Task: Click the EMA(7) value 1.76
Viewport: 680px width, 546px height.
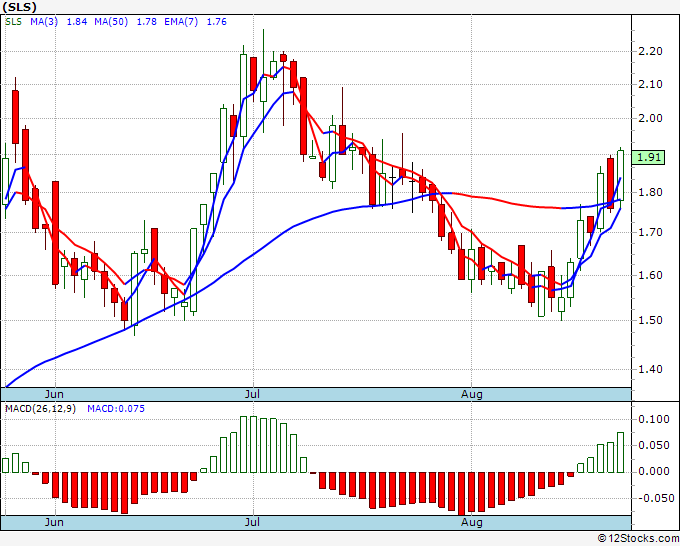Action: click(216, 22)
